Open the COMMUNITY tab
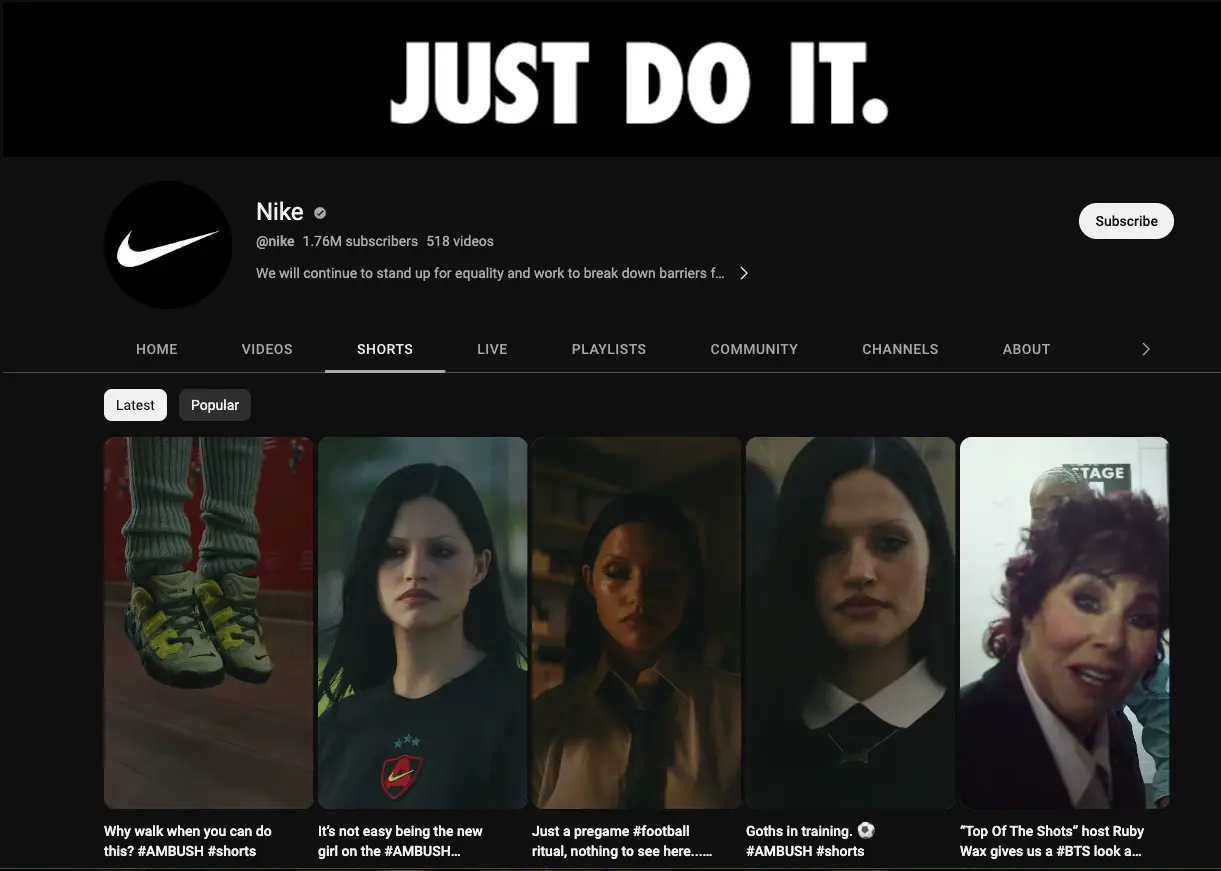Viewport: 1221px width, 871px height. coord(754,349)
